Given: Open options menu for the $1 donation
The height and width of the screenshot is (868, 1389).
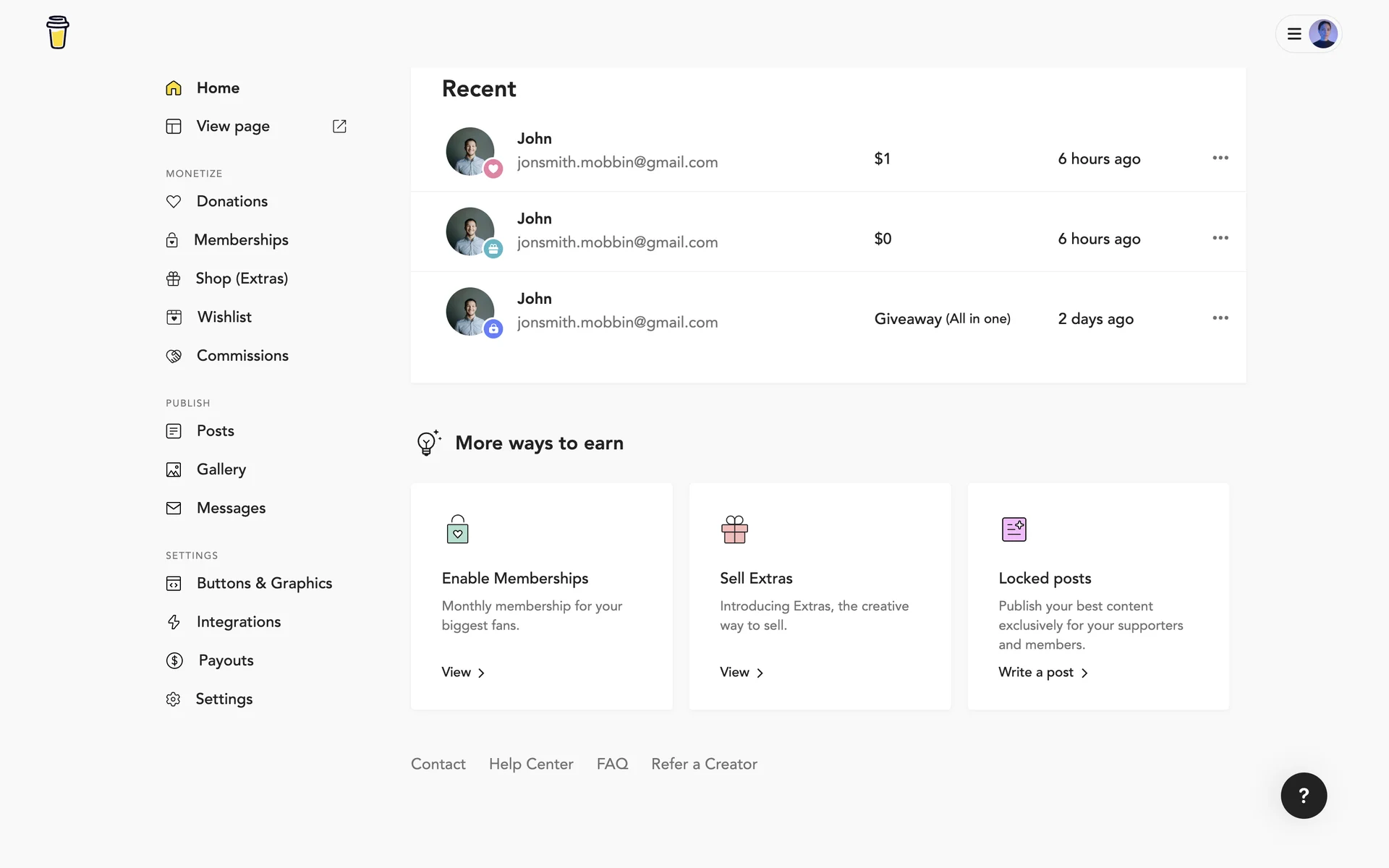Looking at the screenshot, I should (x=1220, y=158).
